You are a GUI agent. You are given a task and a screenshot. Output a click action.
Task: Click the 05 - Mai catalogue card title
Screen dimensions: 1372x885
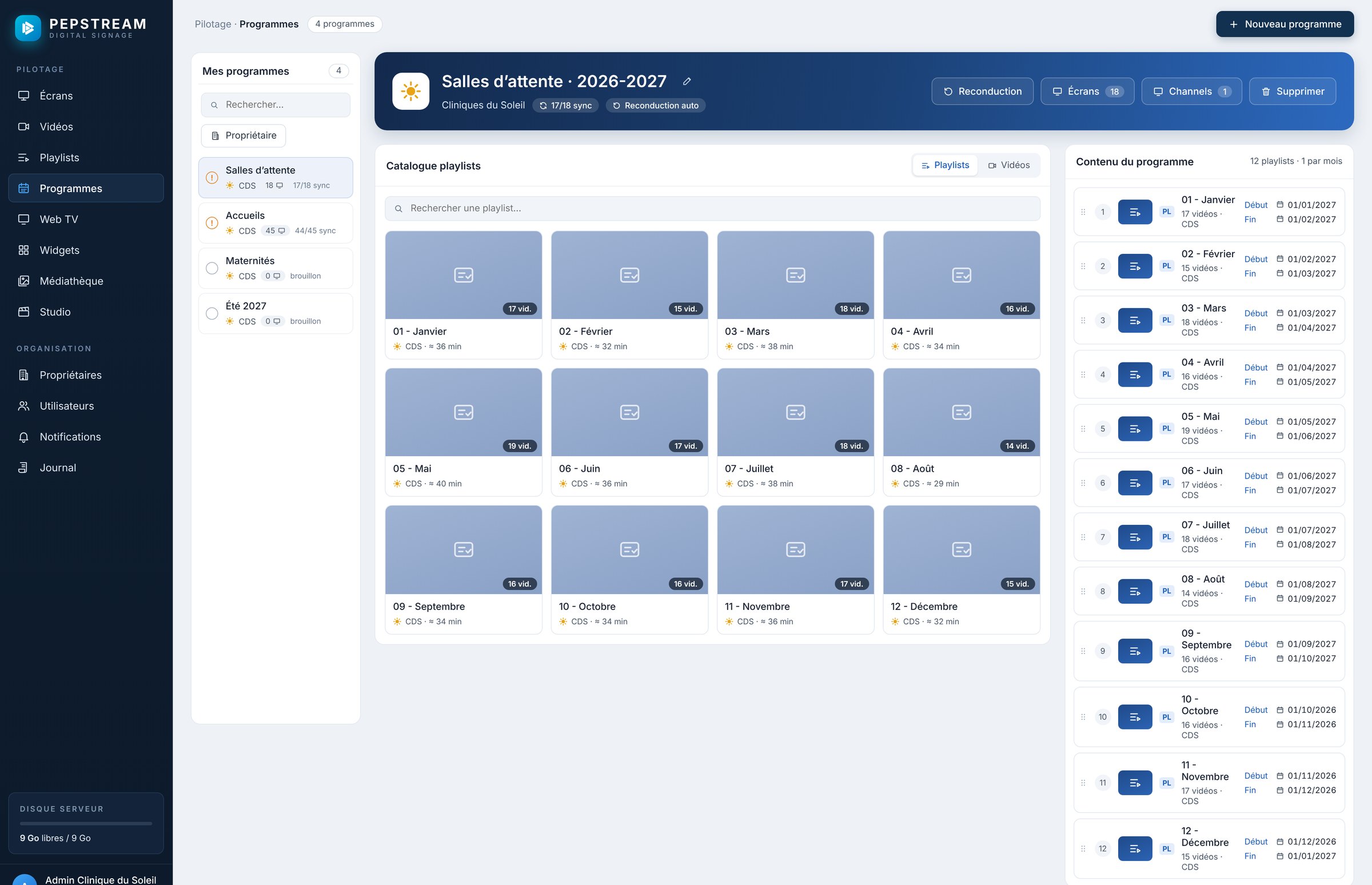[x=412, y=469]
